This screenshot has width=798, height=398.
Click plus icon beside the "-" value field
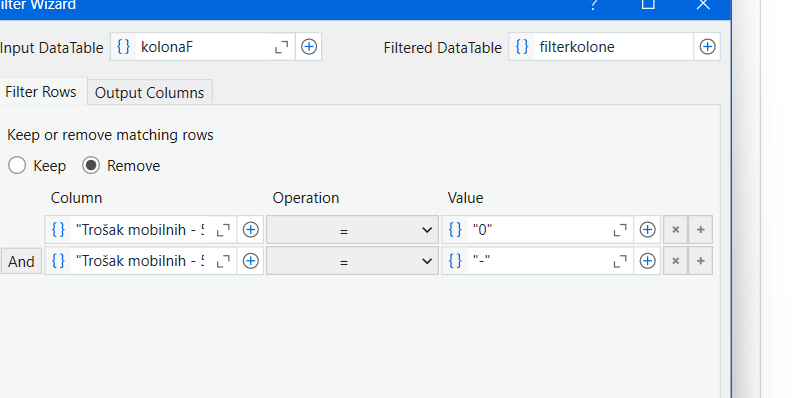tap(647, 261)
